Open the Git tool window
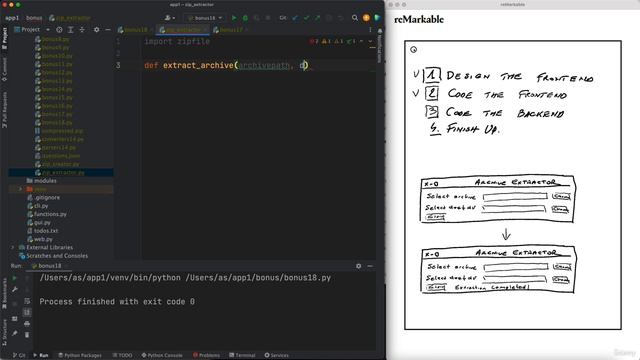 pos(19,356)
